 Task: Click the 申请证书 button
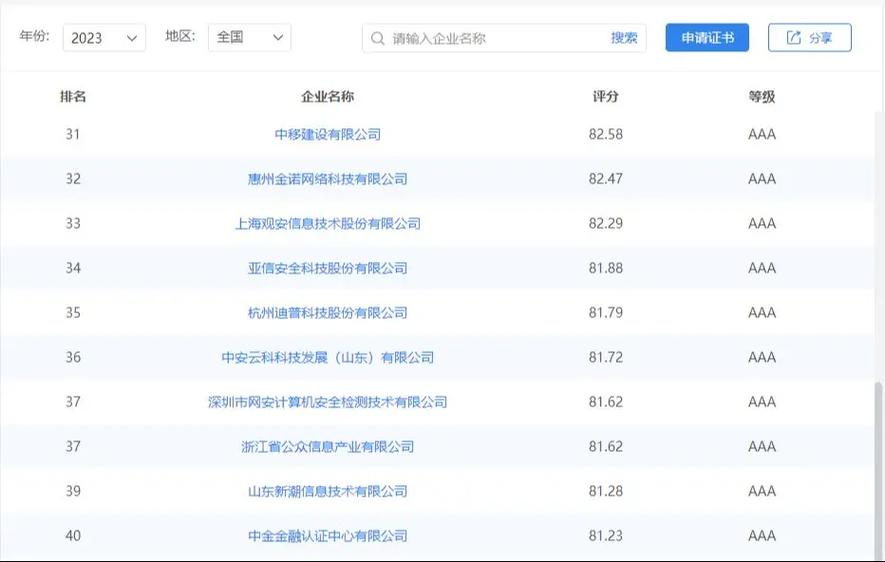pos(707,38)
